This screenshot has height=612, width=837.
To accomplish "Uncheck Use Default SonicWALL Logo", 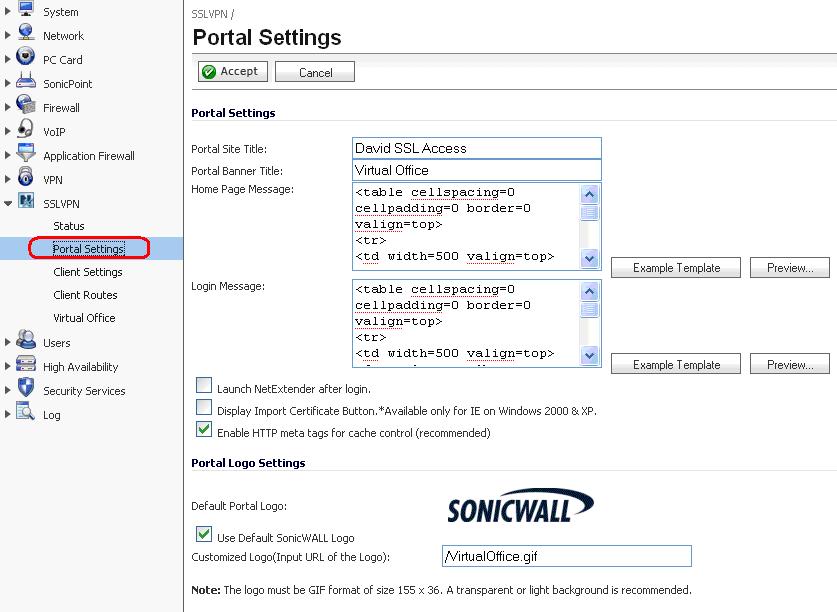I will point(204,534).
